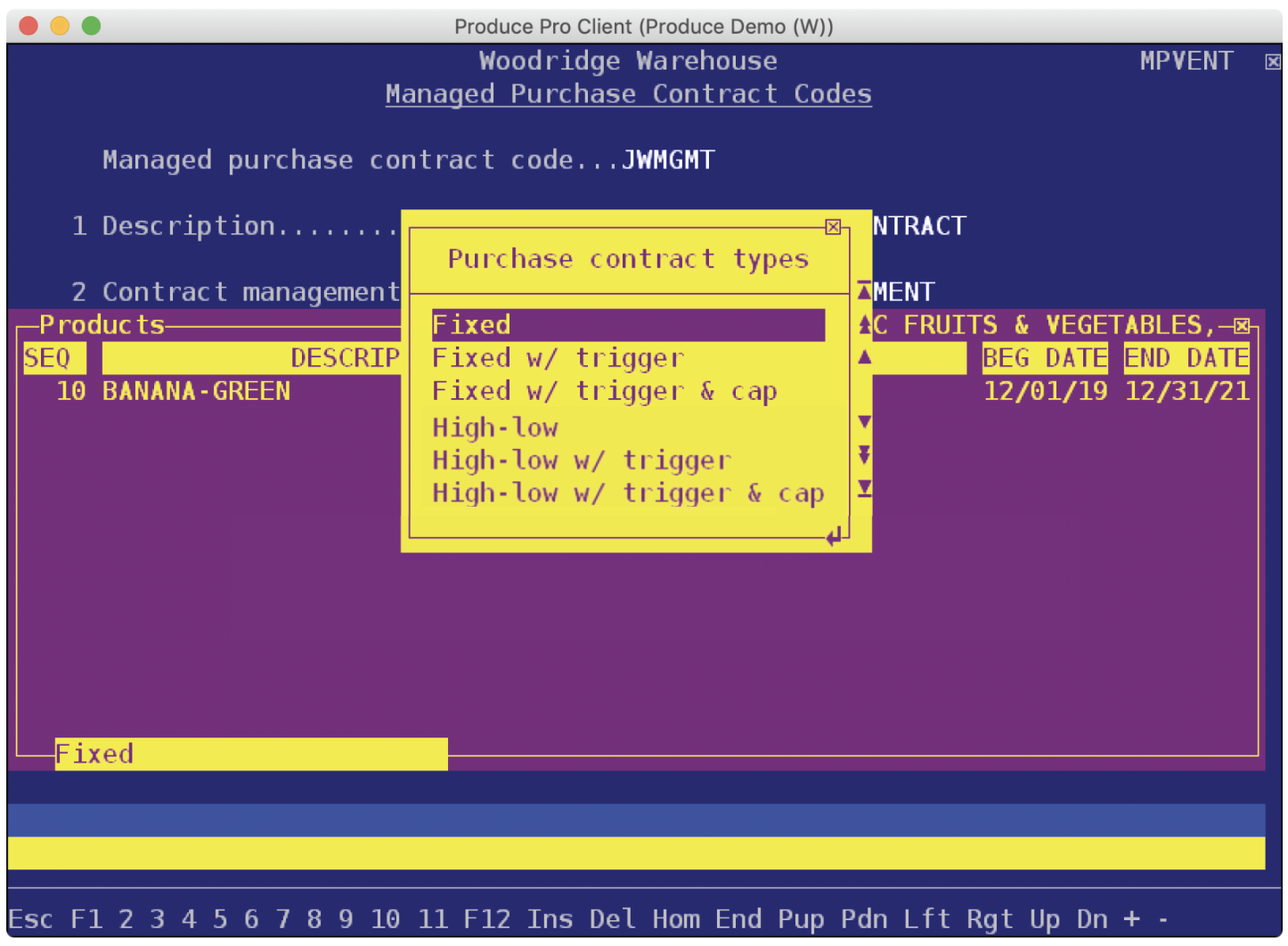Click the yellow 'Fixed' field below the products
This screenshot has width=1288, height=946.
(251, 754)
